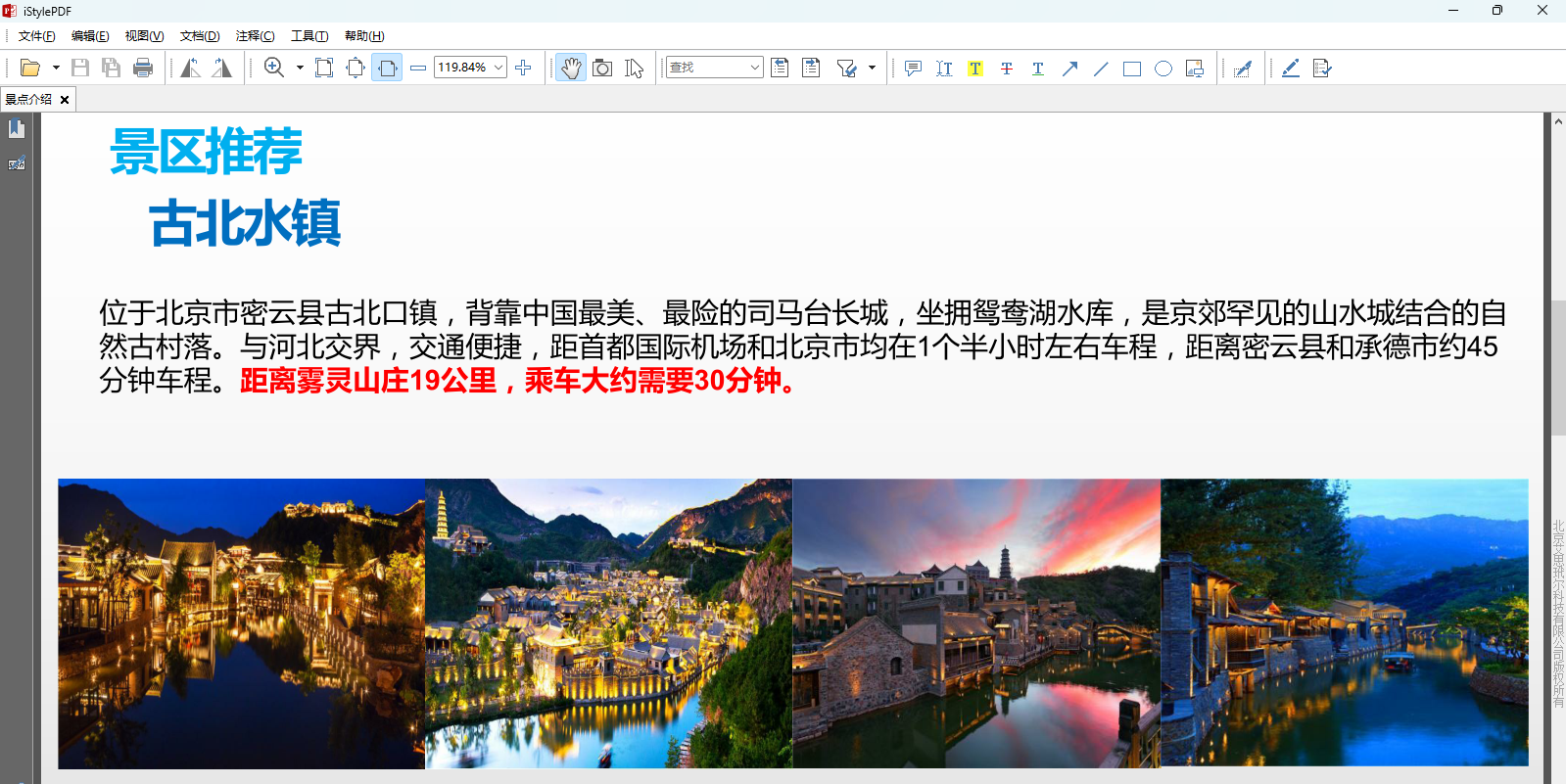The height and width of the screenshot is (784, 1566).
Task: Click the zoom in plus button
Action: tap(523, 68)
